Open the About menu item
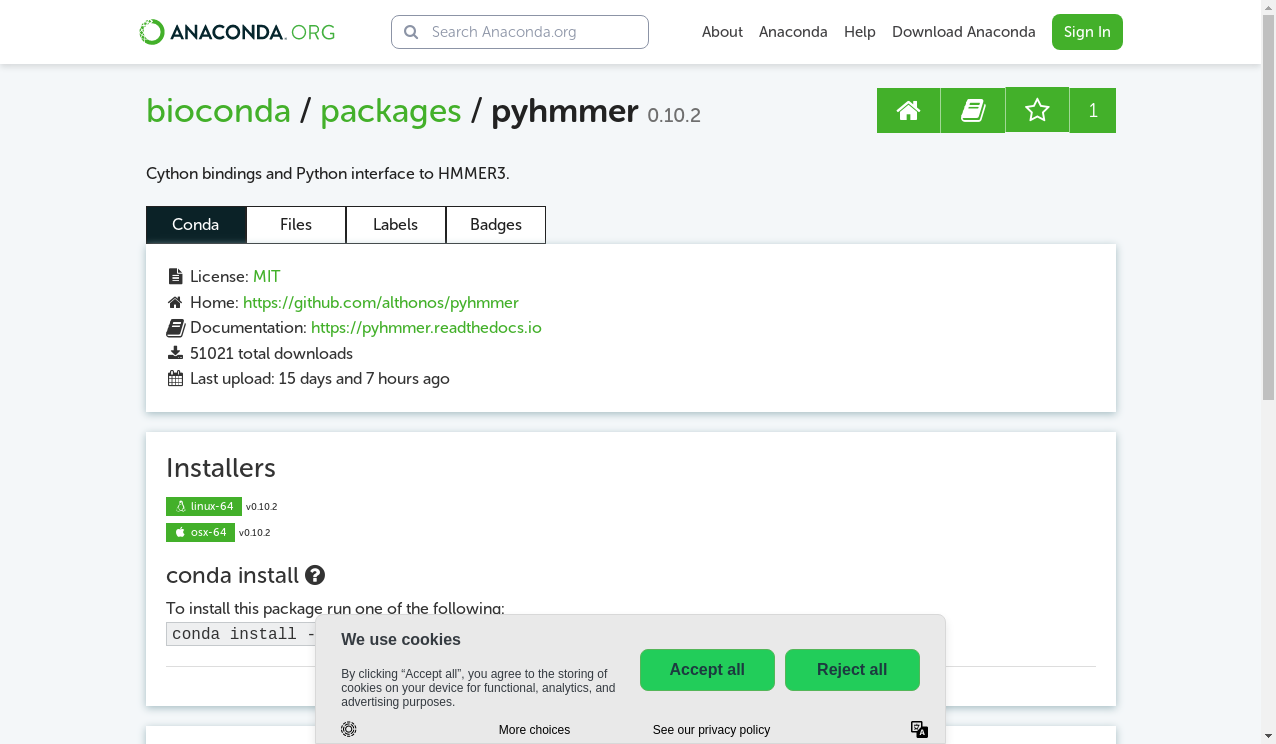The width and height of the screenshot is (1276, 744). [722, 32]
